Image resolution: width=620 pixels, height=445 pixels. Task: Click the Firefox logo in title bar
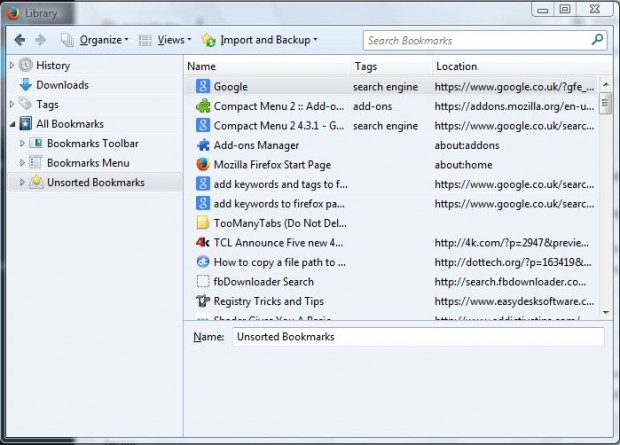coord(13,13)
